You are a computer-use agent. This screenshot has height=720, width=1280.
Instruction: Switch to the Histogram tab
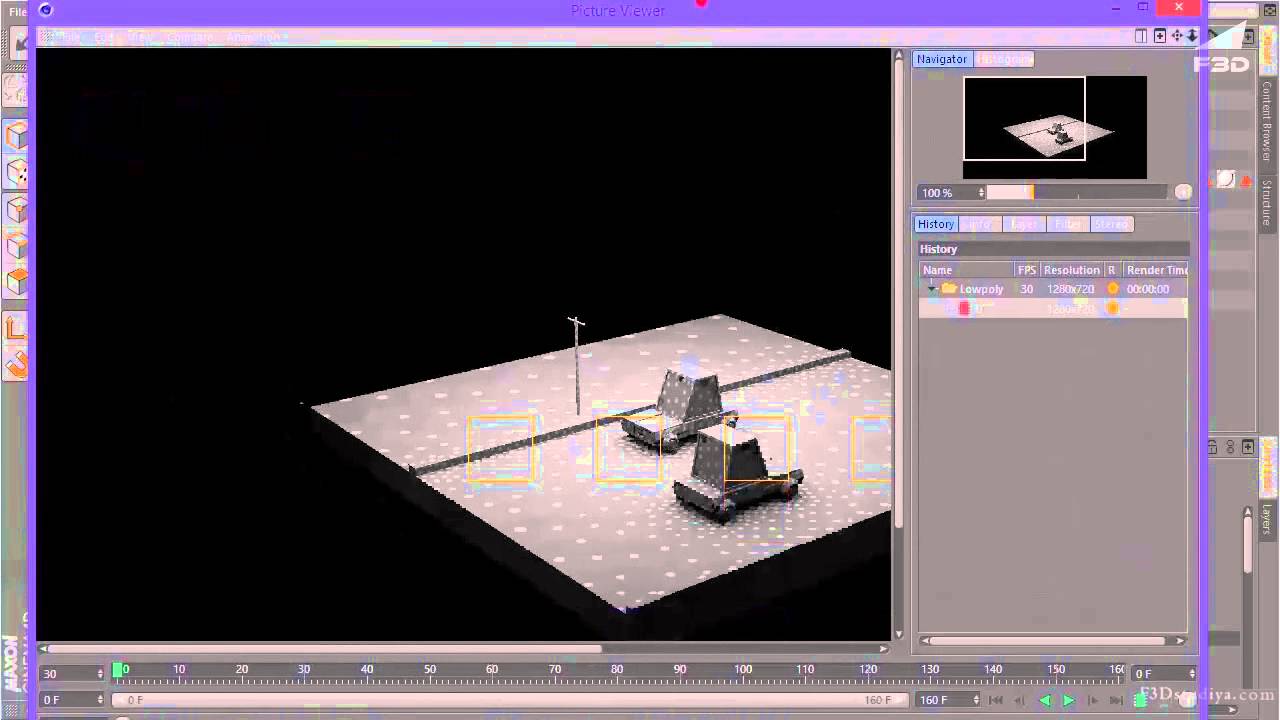(x=1005, y=59)
